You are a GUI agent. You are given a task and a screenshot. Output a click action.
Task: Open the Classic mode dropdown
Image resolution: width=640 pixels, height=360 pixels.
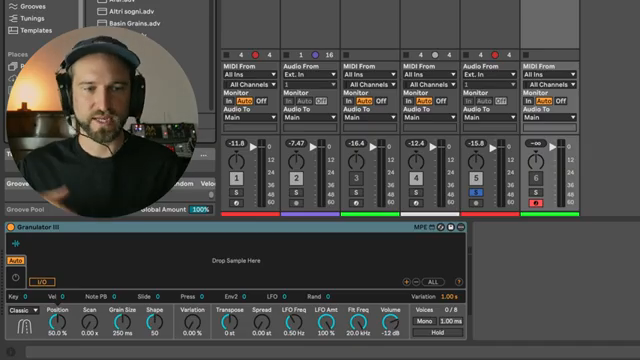click(24, 311)
